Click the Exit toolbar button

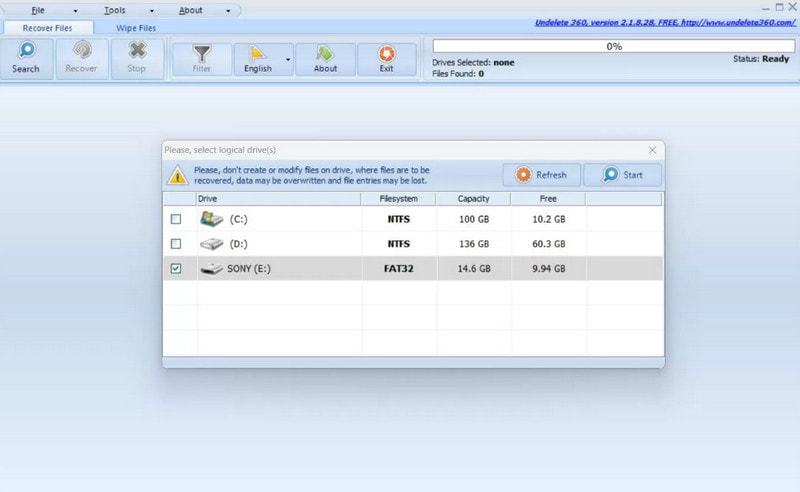click(x=386, y=59)
